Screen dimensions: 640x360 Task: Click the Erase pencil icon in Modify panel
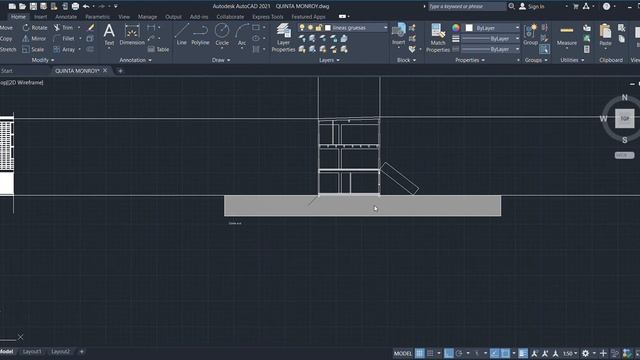tap(91, 27)
